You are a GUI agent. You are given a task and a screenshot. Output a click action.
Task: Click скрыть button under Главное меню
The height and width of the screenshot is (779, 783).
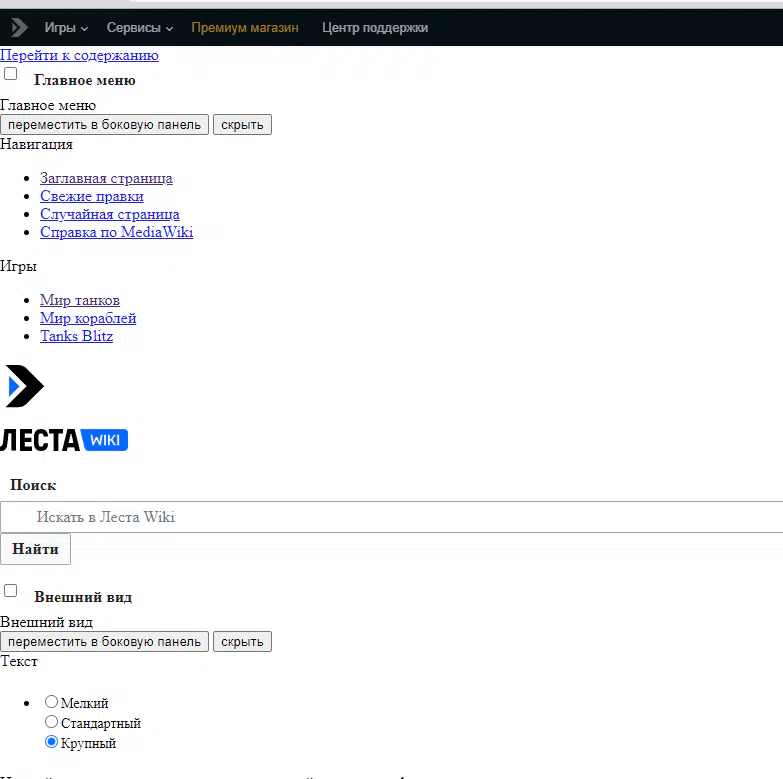coord(242,124)
